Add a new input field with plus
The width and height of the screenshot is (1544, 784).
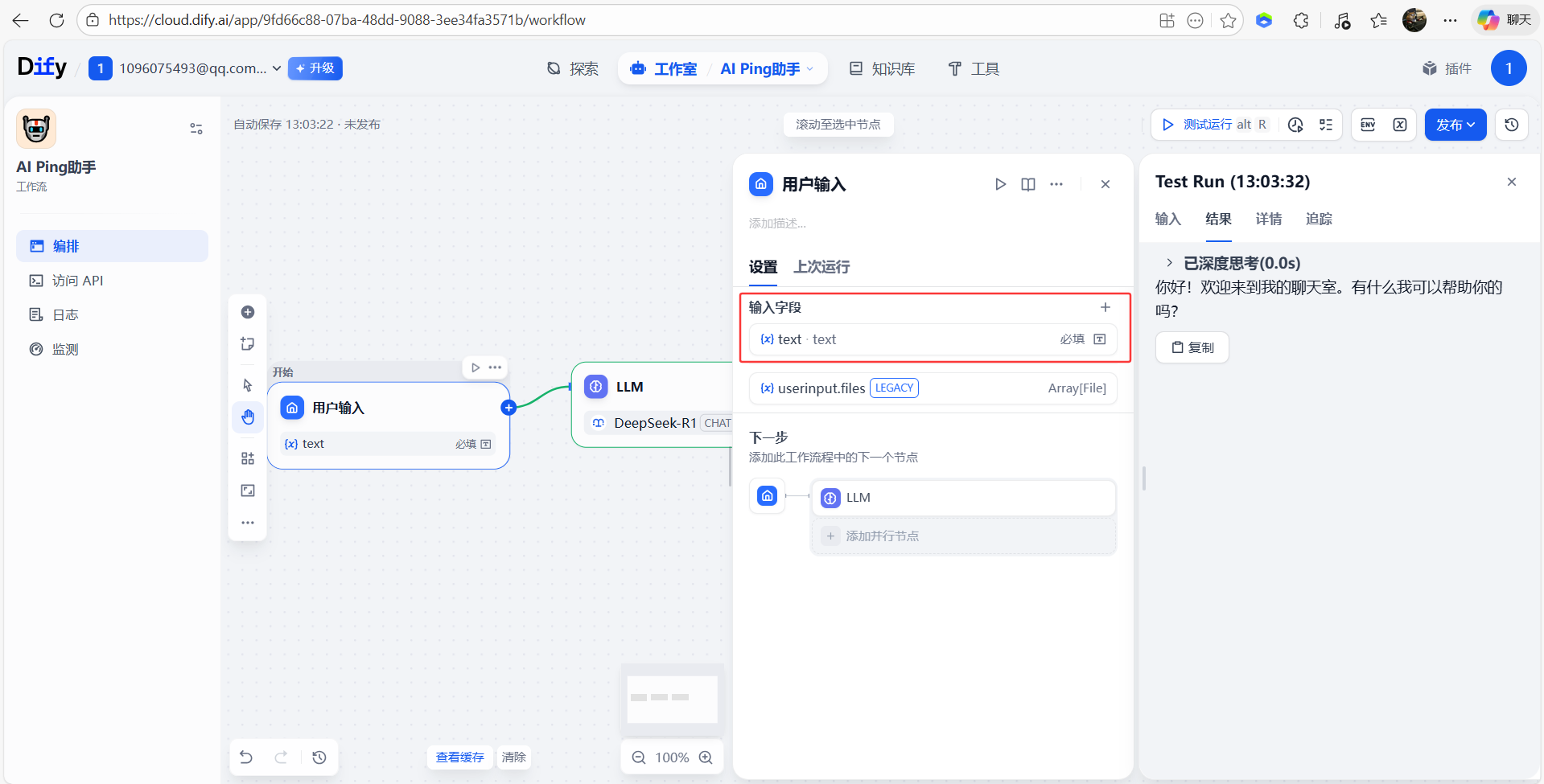[x=1106, y=307]
